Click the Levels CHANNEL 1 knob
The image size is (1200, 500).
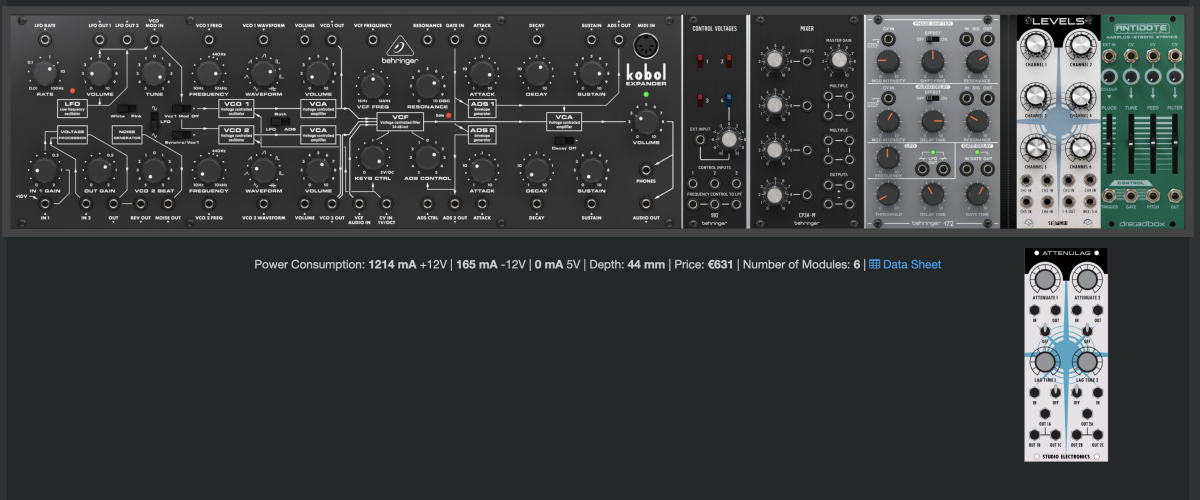[1035, 45]
